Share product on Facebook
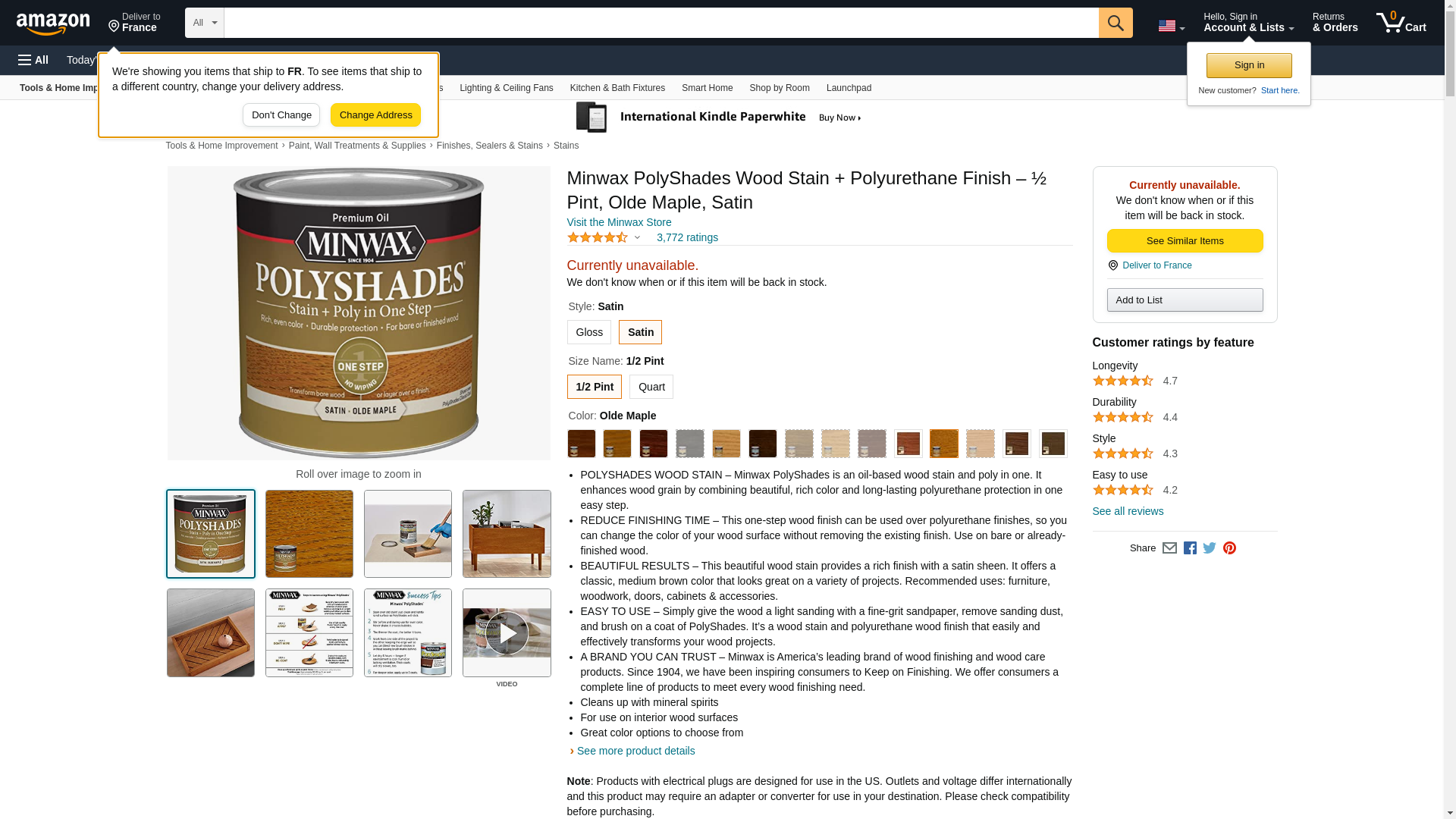The width and height of the screenshot is (1456, 819). tap(1189, 548)
